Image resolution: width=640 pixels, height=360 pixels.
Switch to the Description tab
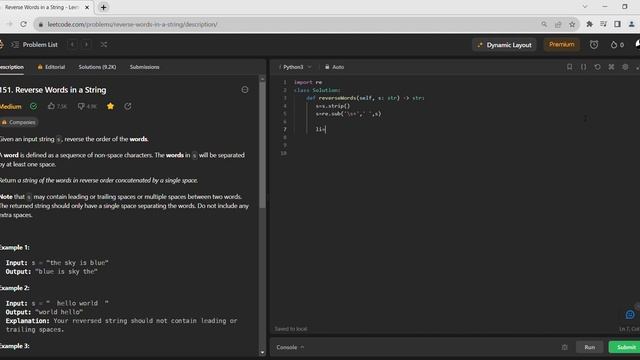pyautogui.click(x=11, y=67)
